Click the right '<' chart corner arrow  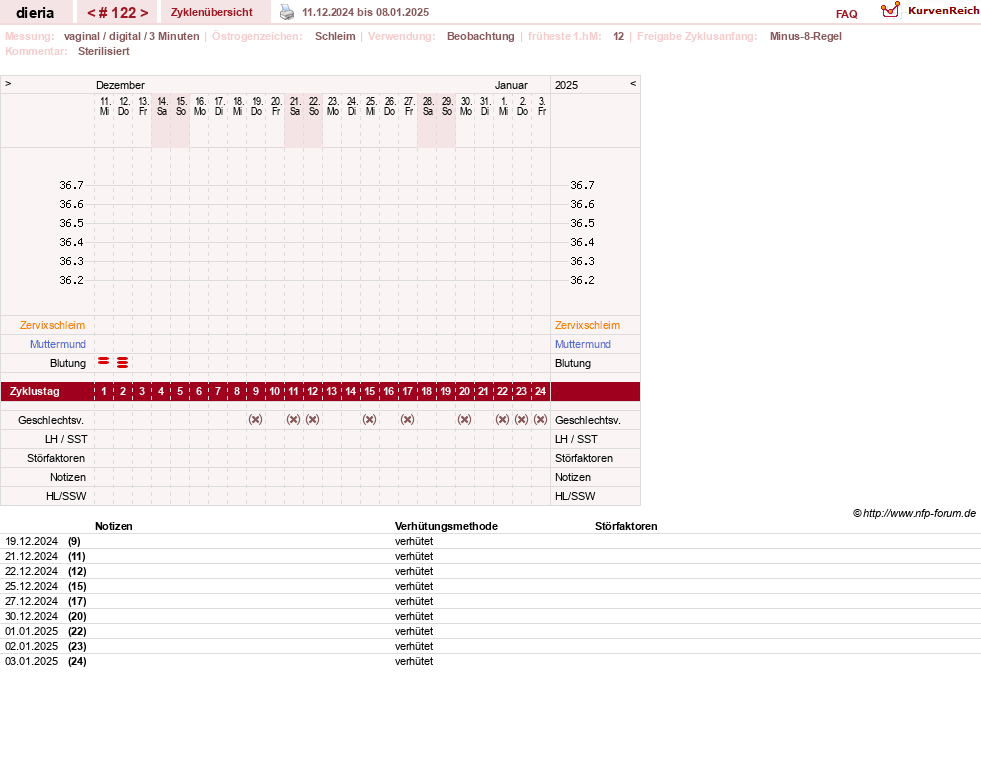(x=633, y=83)
